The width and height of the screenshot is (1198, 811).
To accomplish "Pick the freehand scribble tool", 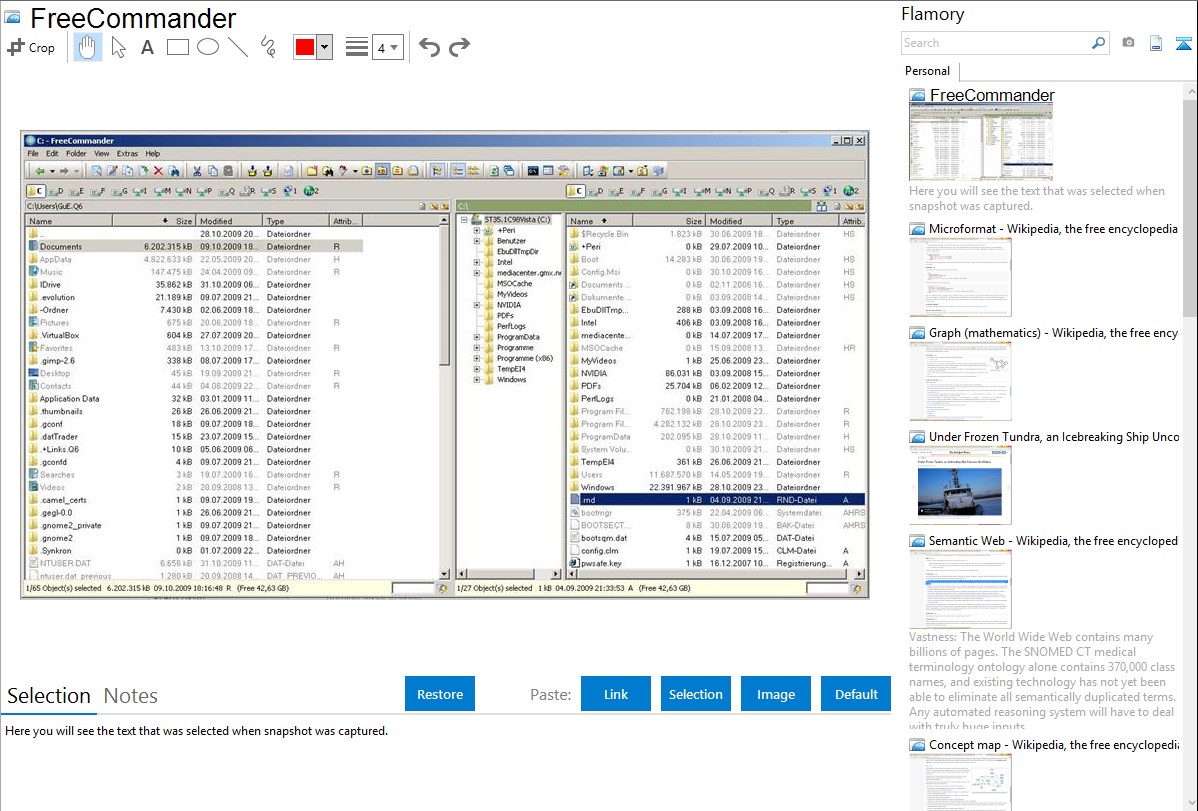I will pyautogui.click(x=268, y=47).
